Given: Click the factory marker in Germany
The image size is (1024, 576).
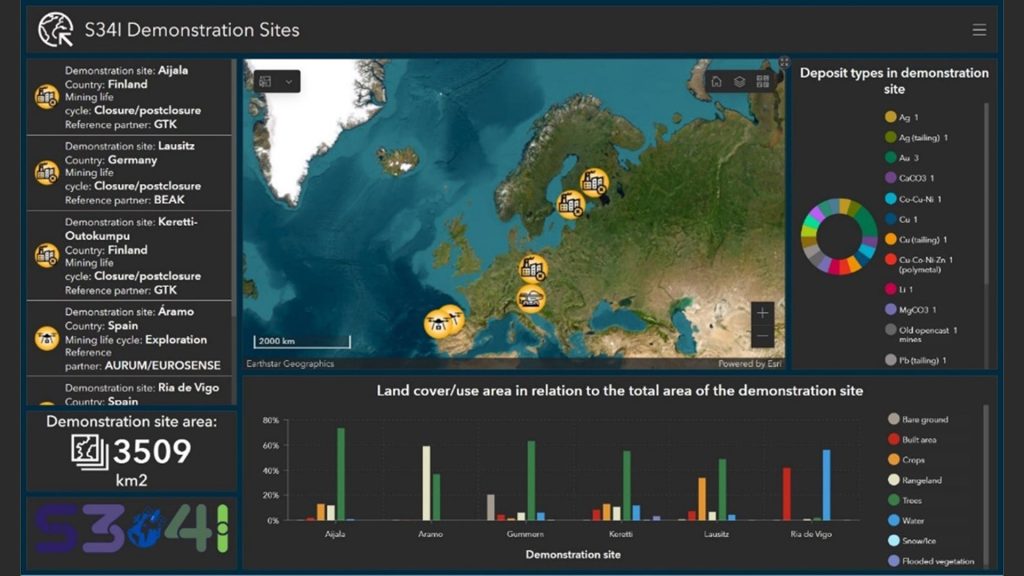Looking at the screenshot, I should coord(532,268).
